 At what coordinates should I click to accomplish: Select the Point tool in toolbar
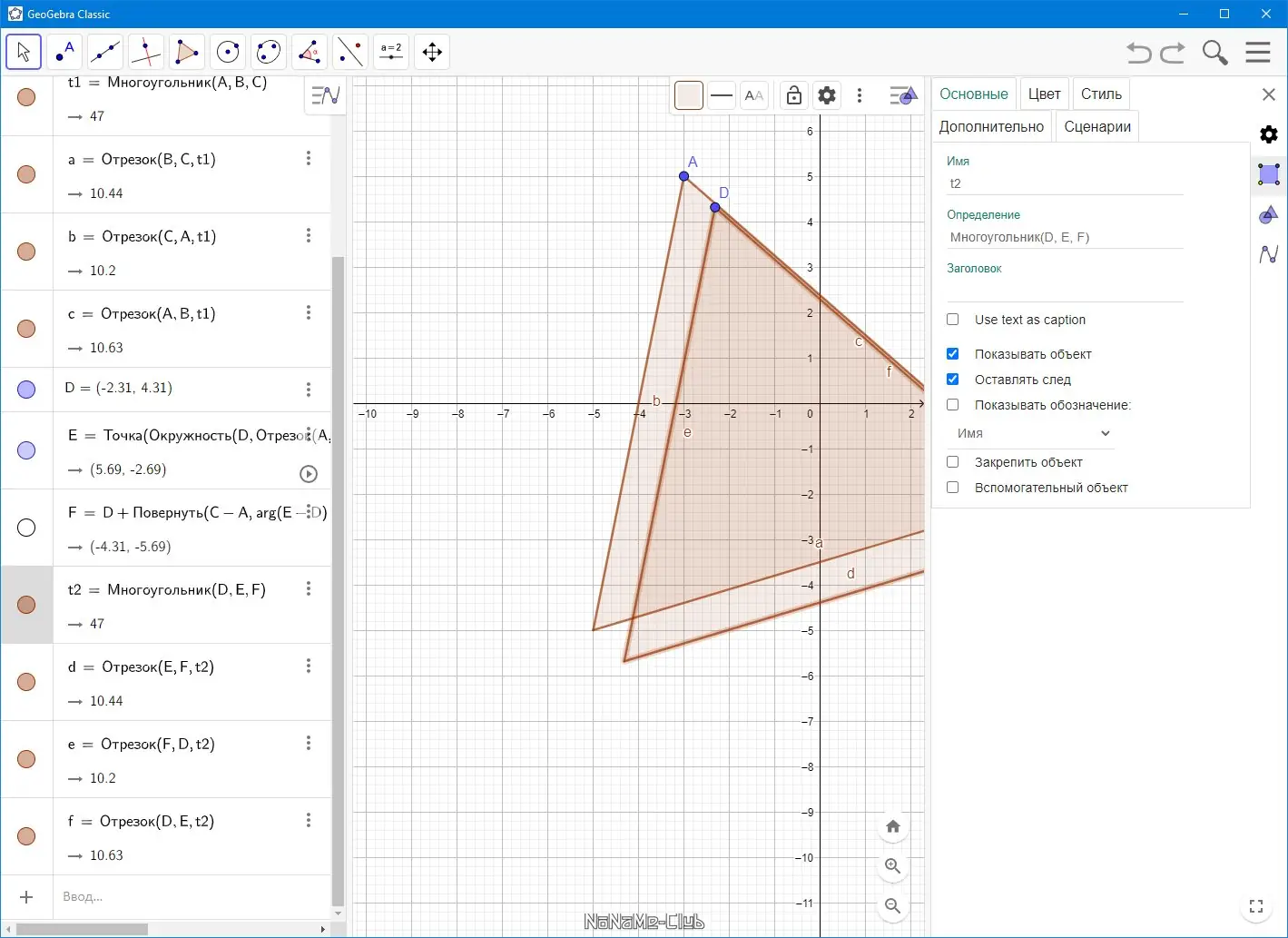[64, 52]
